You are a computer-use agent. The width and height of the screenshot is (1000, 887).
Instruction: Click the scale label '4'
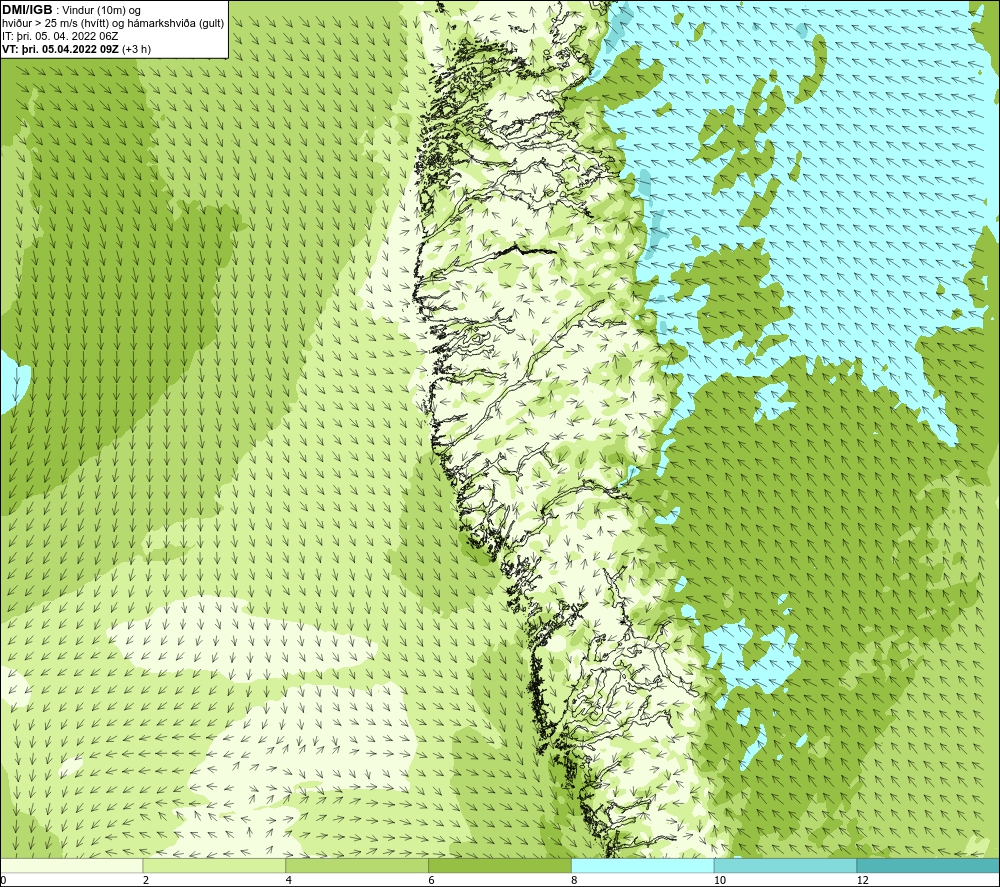[289, 880]
